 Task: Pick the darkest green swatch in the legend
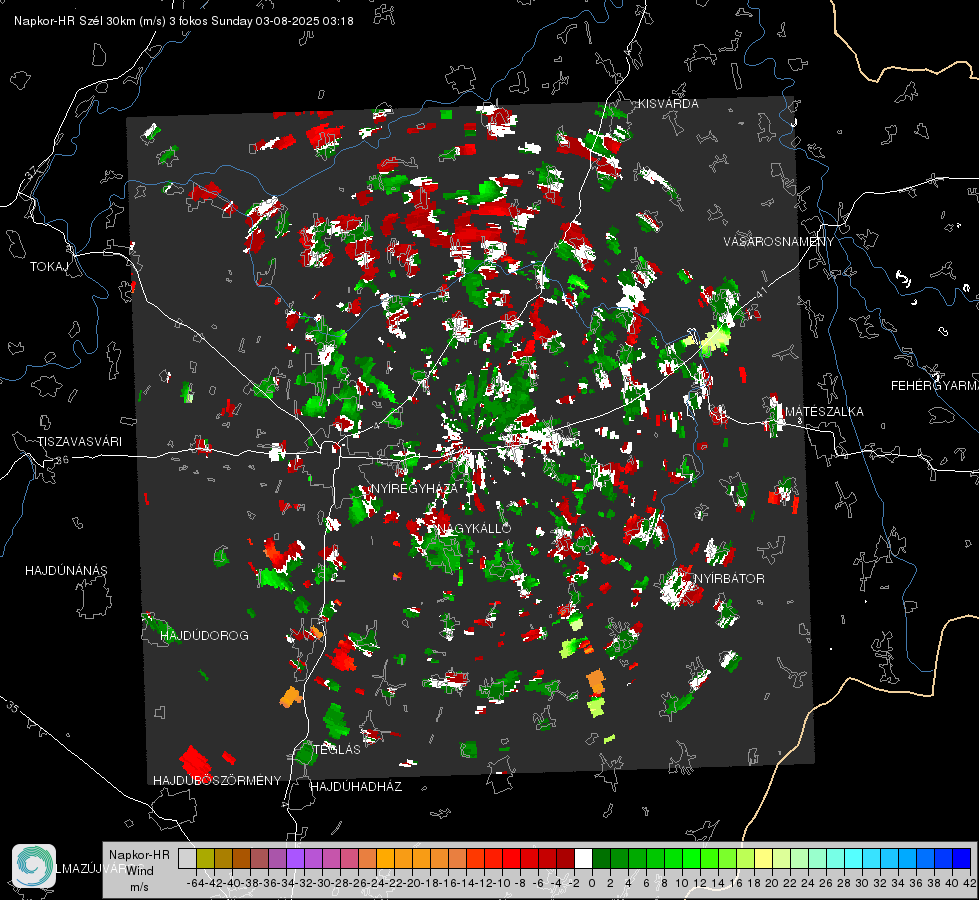pos(601,859)
